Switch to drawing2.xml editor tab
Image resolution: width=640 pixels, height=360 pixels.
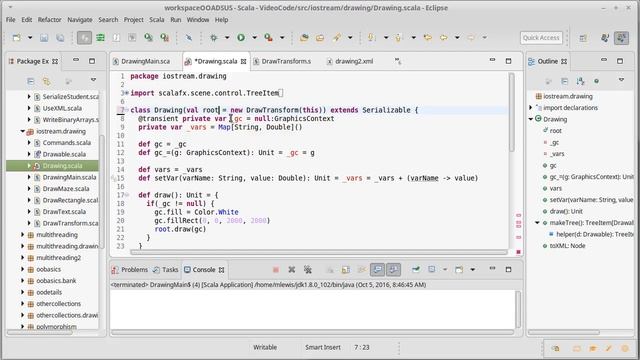tap(353, 61)
